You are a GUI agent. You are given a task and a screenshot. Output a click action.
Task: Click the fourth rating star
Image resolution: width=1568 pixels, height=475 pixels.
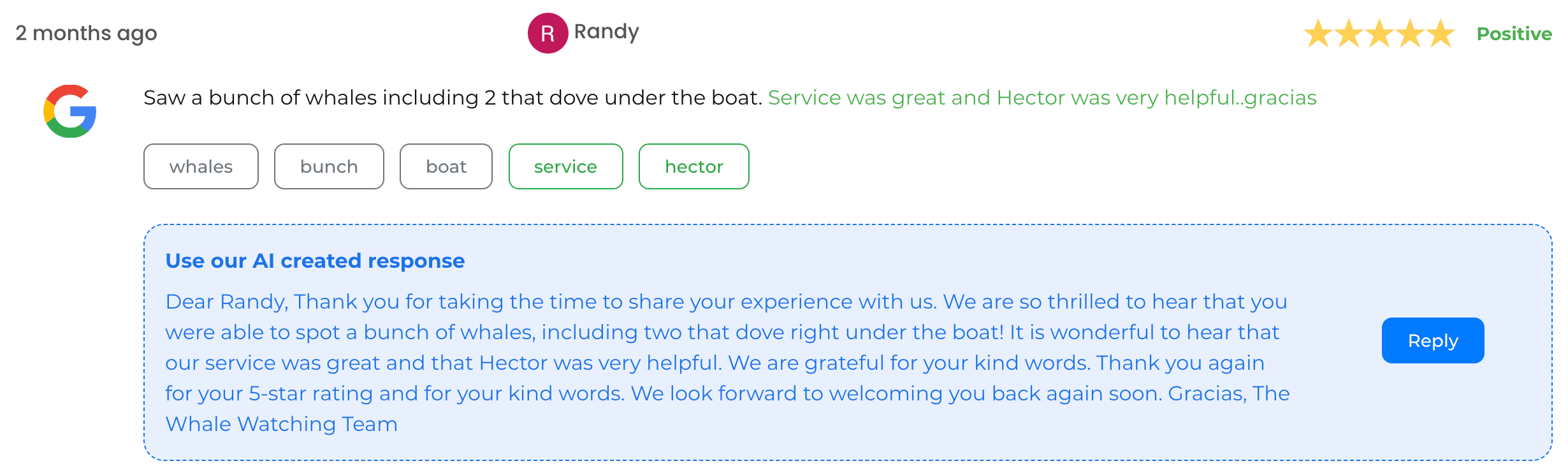coord(1410,33)
